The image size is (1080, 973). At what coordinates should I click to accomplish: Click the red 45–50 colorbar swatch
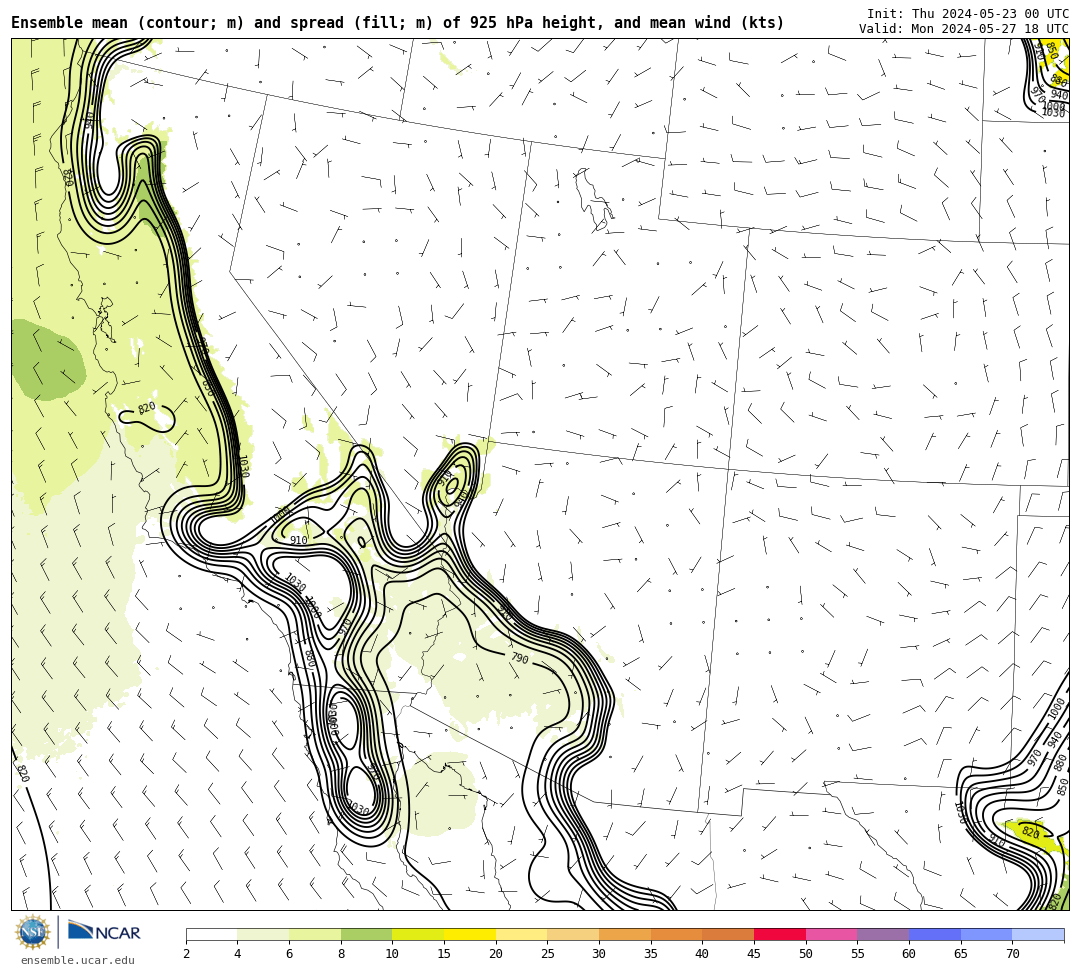780,934
